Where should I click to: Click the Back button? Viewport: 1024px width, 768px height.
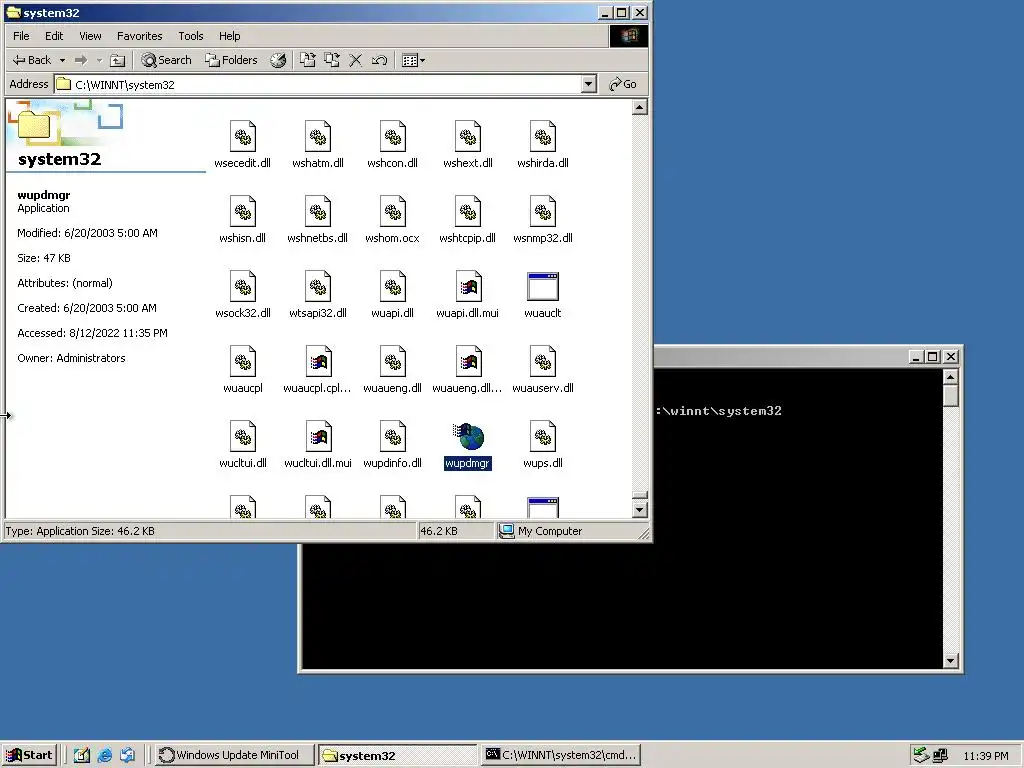point(32,60)
